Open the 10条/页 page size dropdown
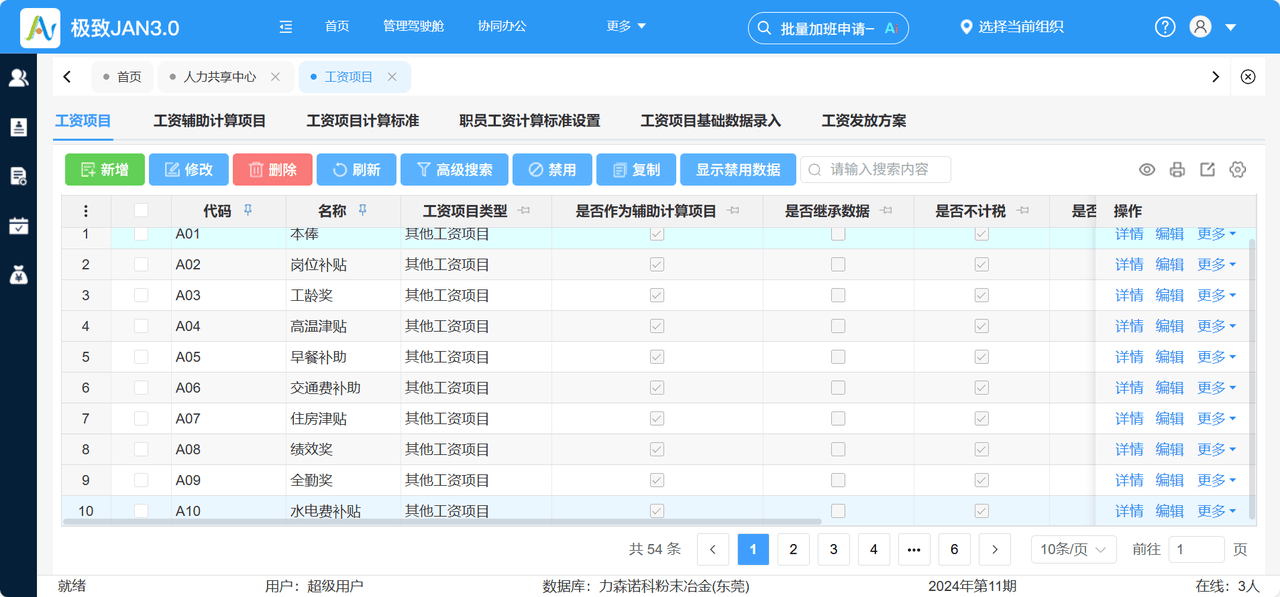Image resolution: width=1280 pixels, height=597 pixels. point(1074,549)
